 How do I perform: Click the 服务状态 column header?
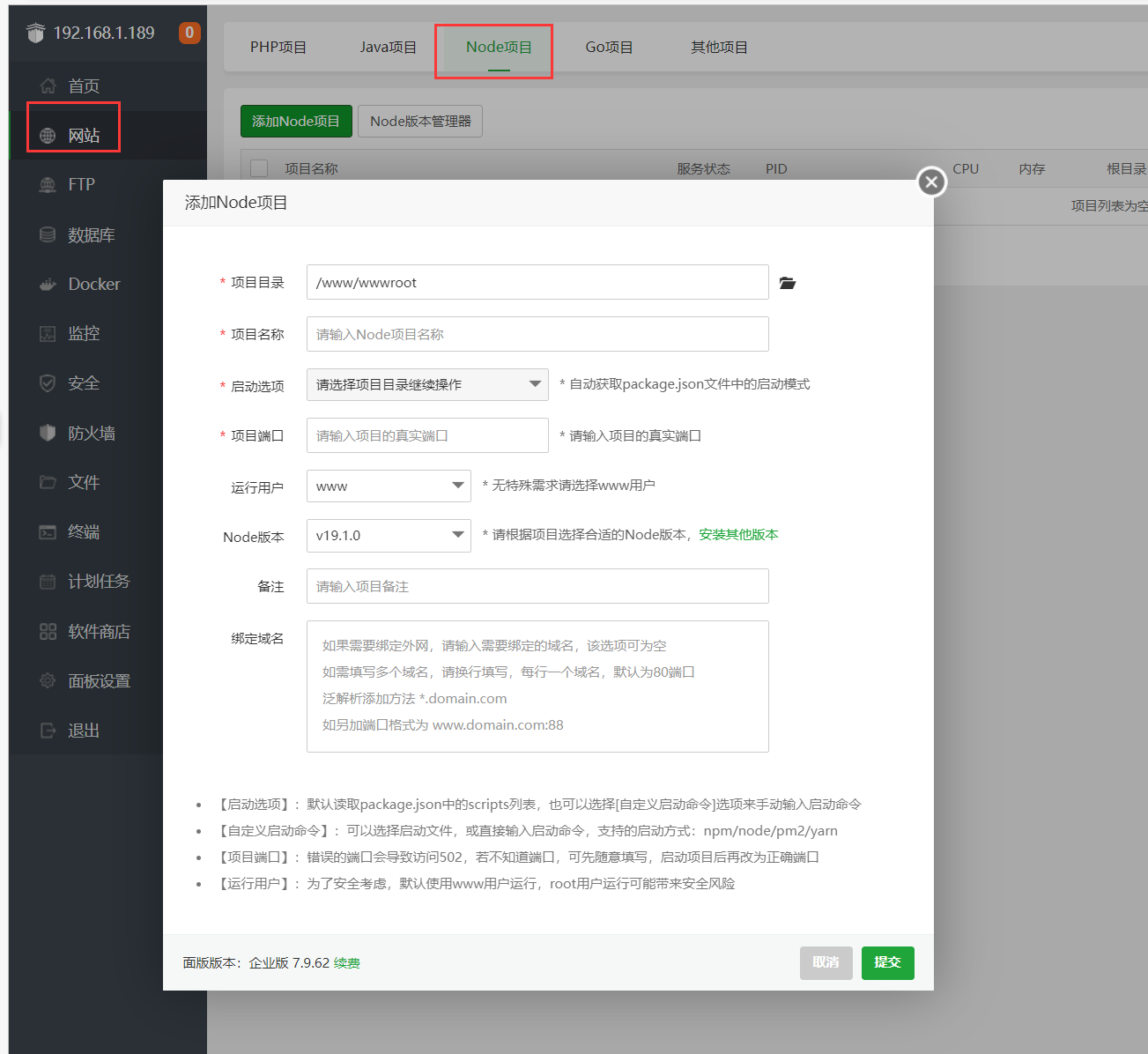coord(703,168)
